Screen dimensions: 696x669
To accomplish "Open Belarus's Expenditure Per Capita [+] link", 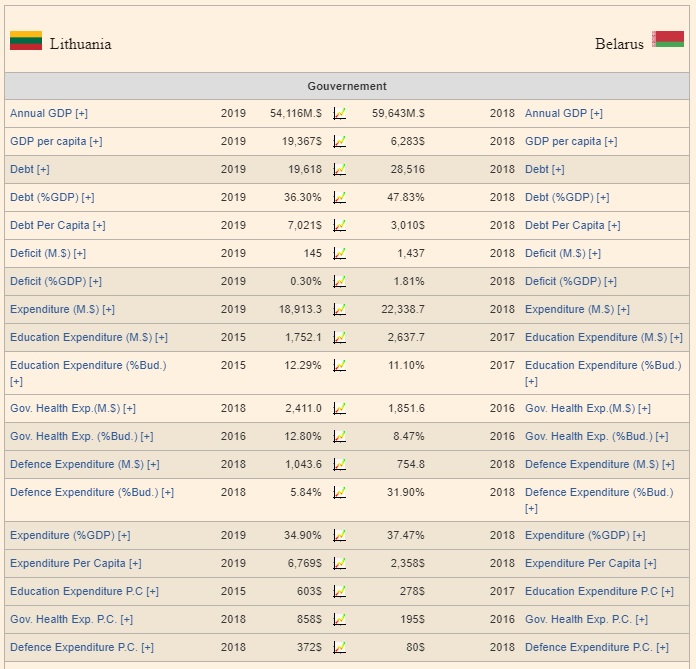I will (591, 563).
